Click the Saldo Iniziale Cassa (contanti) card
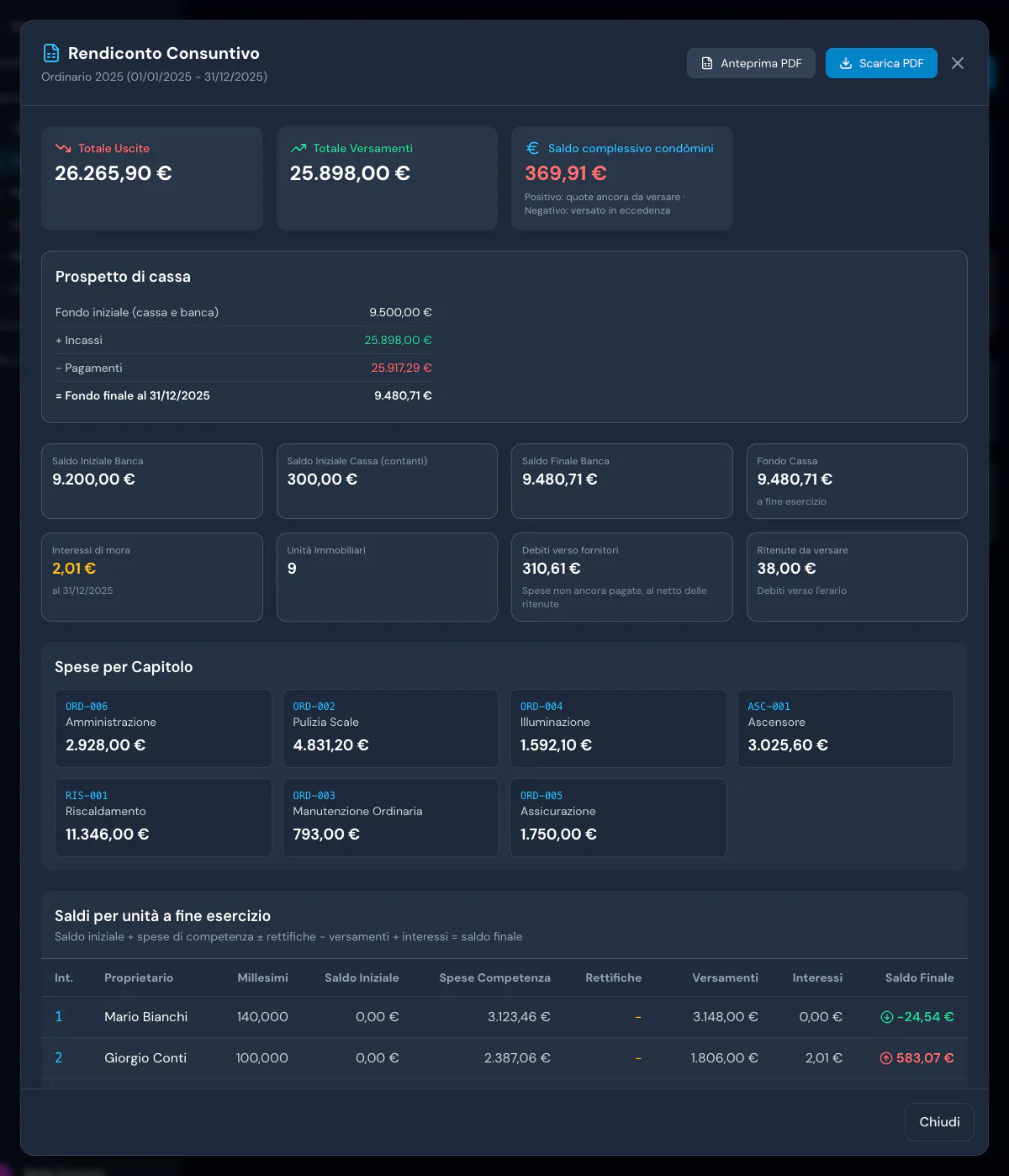Viewport: 1009px width, 1176px height. pyautogui.click(x=387, y=481)
